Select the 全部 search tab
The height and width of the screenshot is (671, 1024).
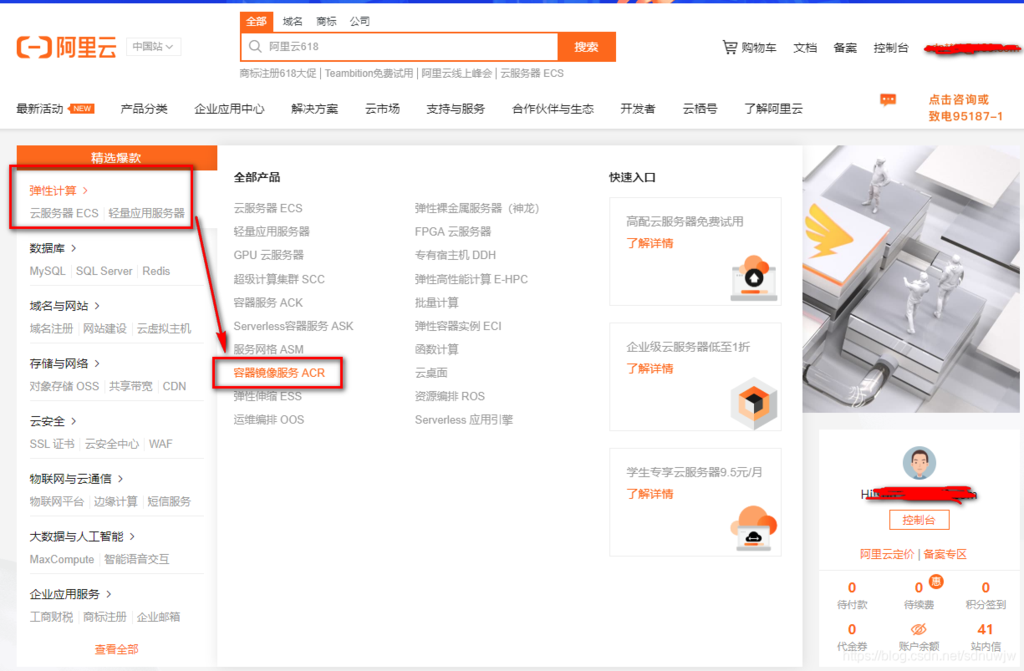coord(257,22)
